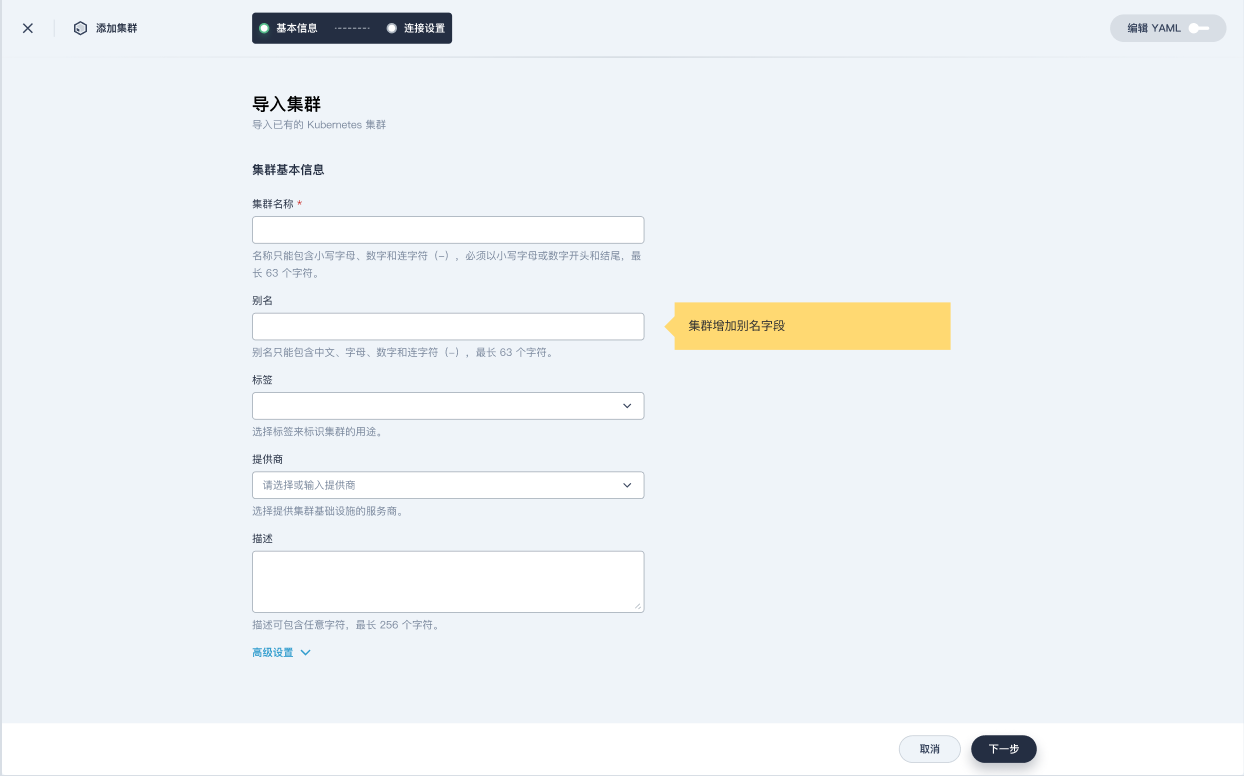Screen dimensions: 1244x776
Task: Click the subtitle 导入已有的 Kubernetes 集群
Action: tap(319, 126)
